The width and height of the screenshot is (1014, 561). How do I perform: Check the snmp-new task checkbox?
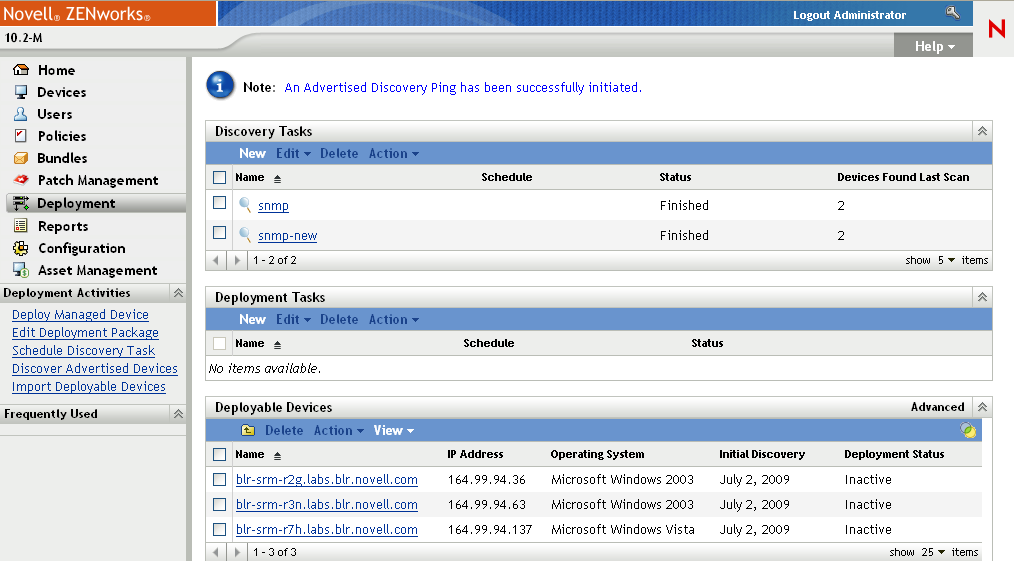pos(220,233)
